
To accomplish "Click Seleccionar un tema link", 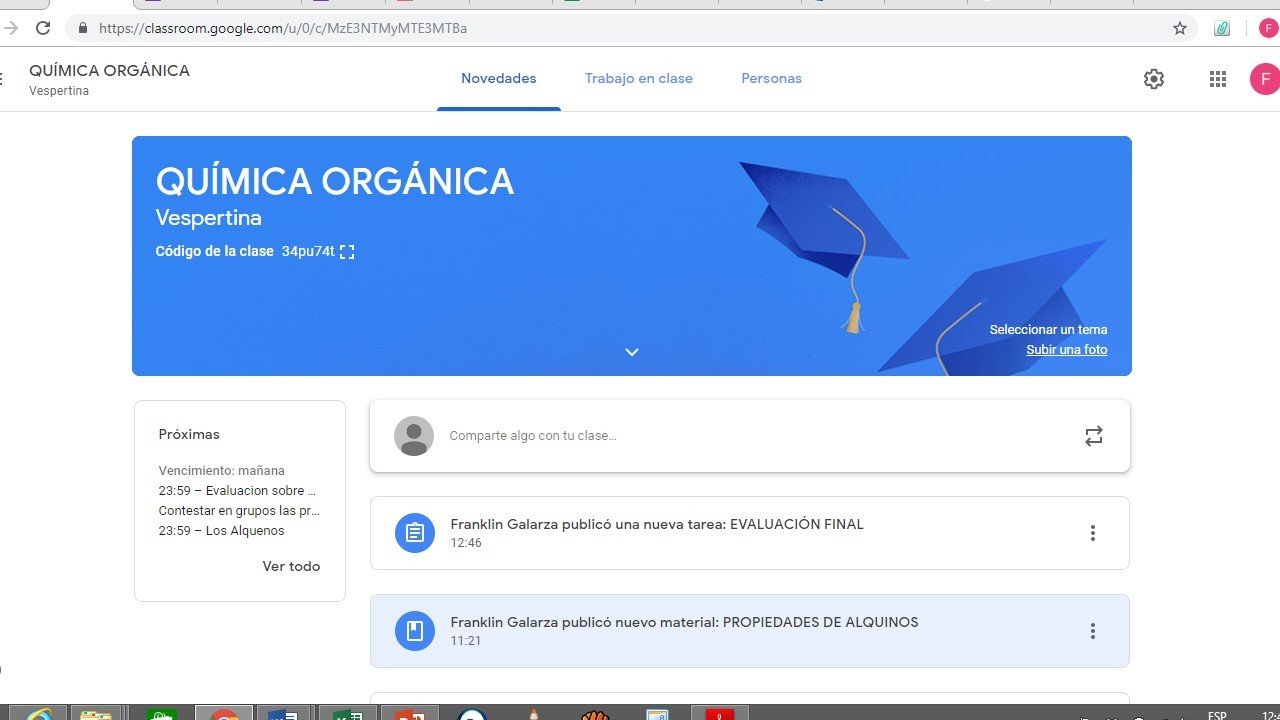I will point(1048,329).
